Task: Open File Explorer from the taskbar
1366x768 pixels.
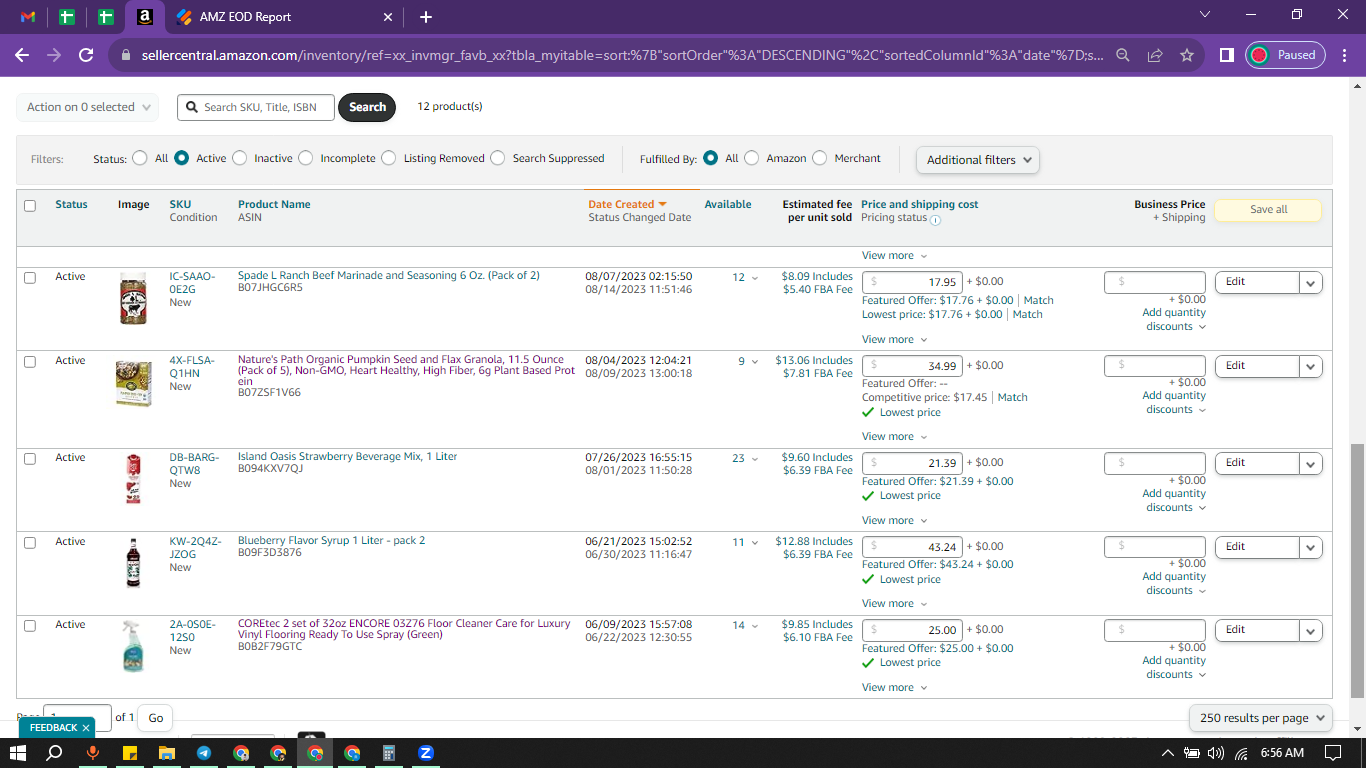Action: click(166, 753)
